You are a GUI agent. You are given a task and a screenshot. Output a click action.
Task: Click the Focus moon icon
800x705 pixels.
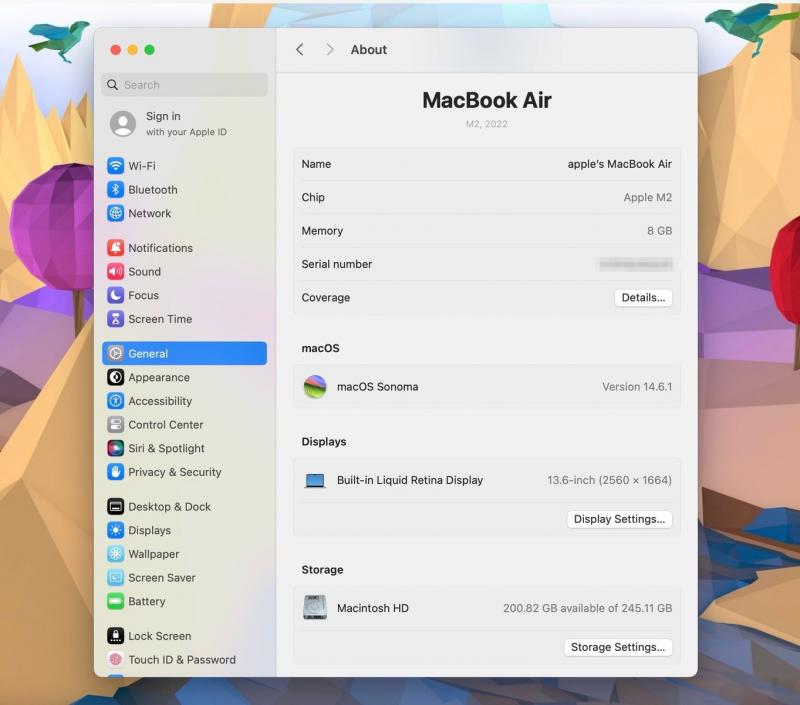tap(116, 295)
